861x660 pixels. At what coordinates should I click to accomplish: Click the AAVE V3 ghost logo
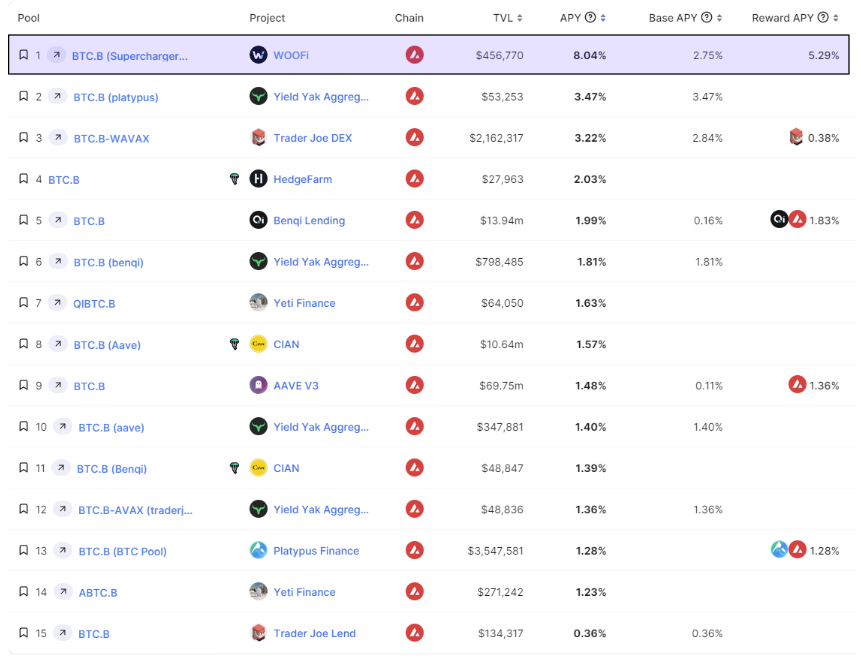(x=258, y=385)
